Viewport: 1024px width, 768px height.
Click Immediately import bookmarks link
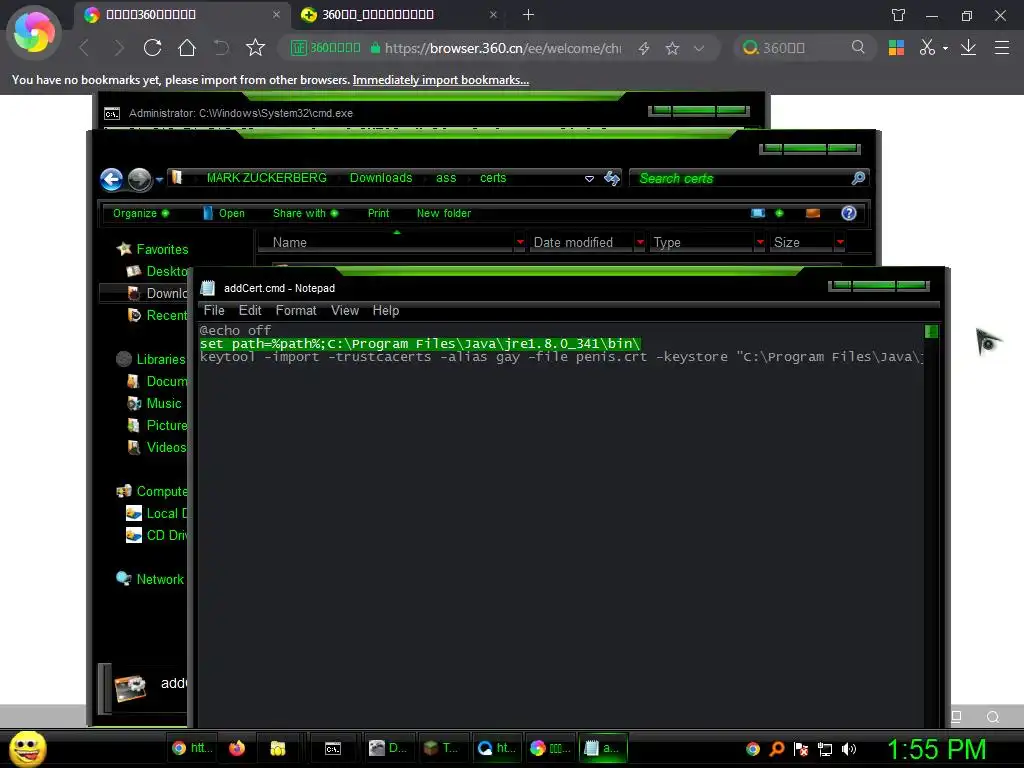point(441,80)
